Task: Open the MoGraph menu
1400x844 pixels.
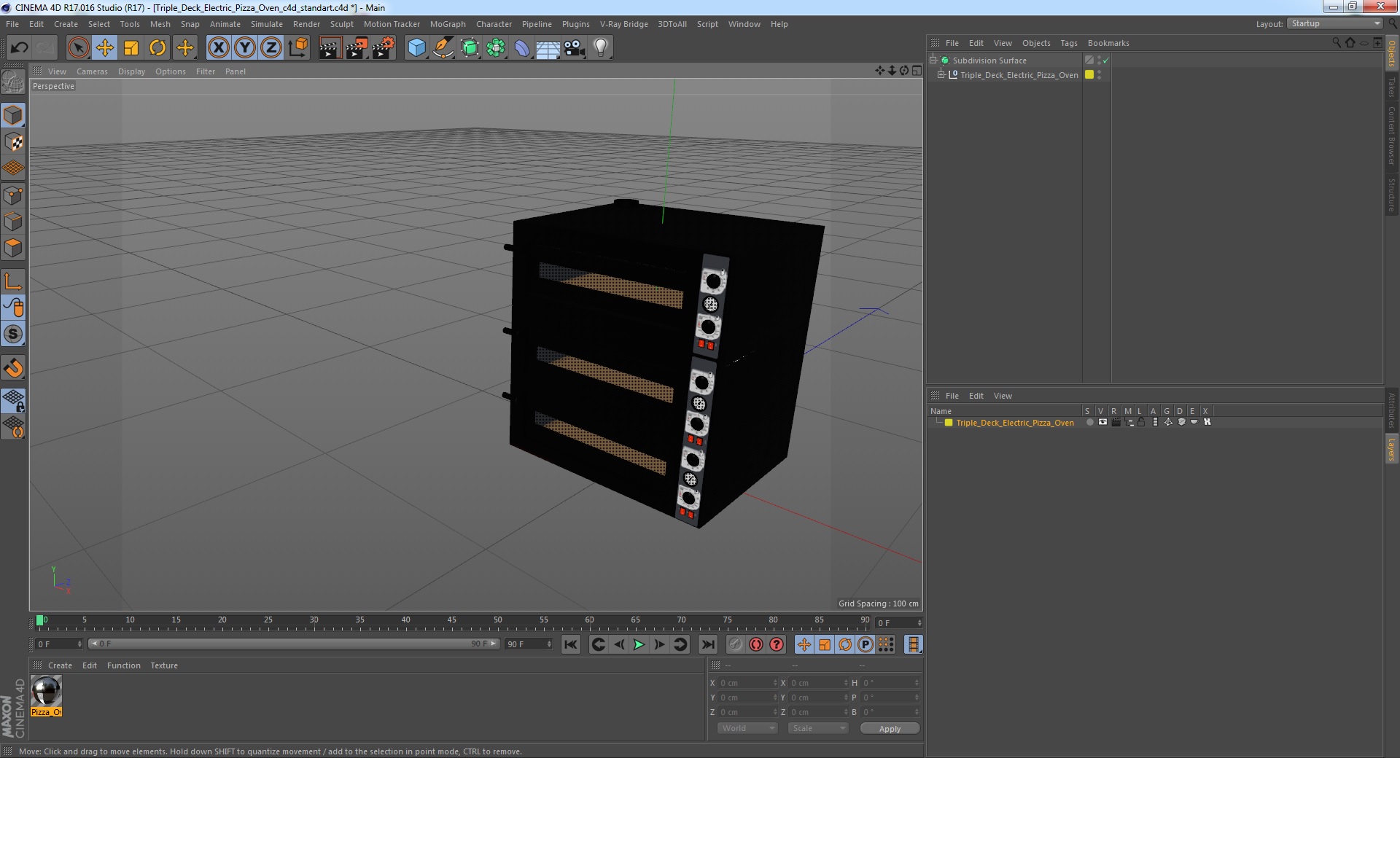Action: [448, 24]
